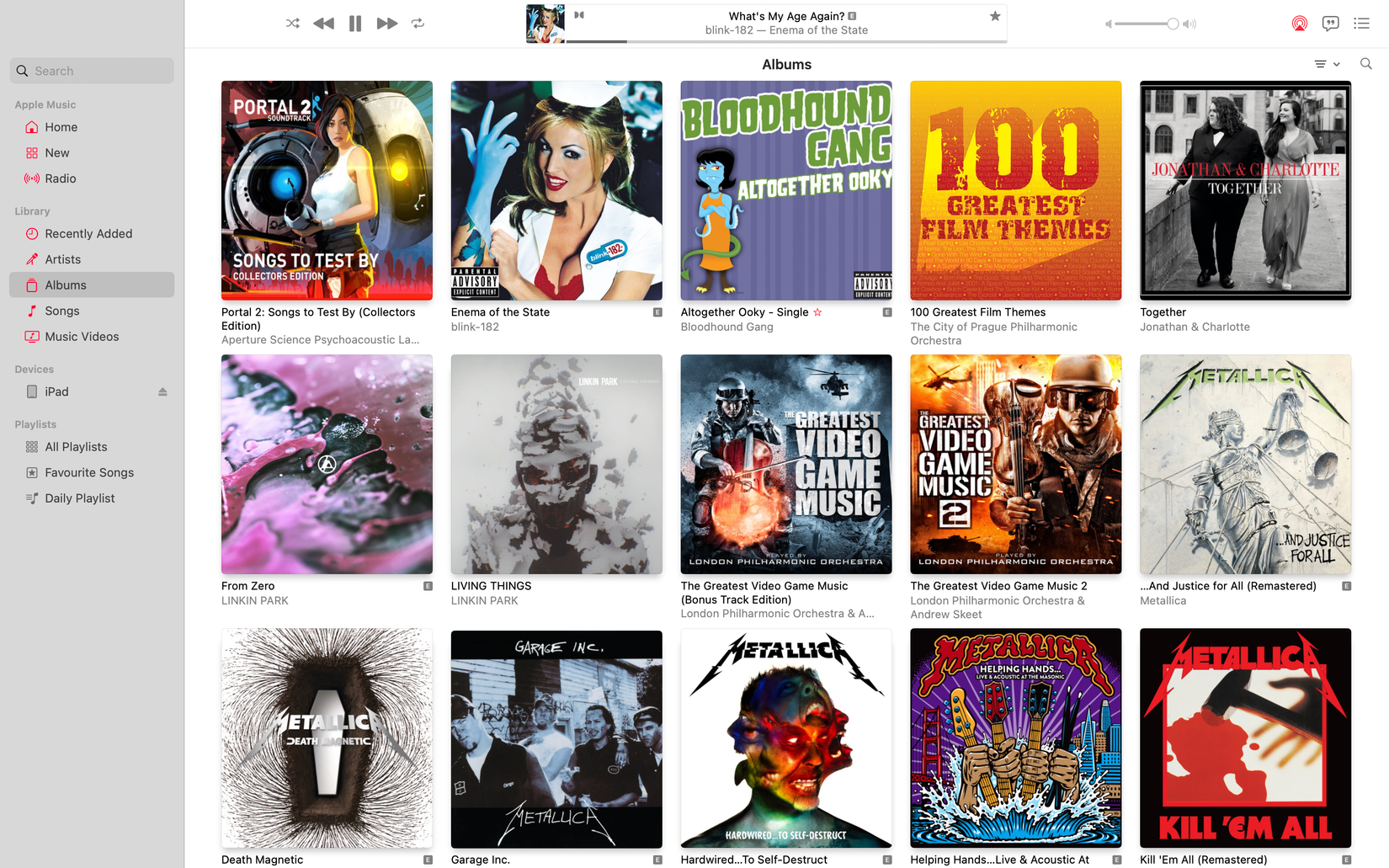Open Altogether Ooky album cover
Screen dimensions: 1389x868
coord(786,190)
